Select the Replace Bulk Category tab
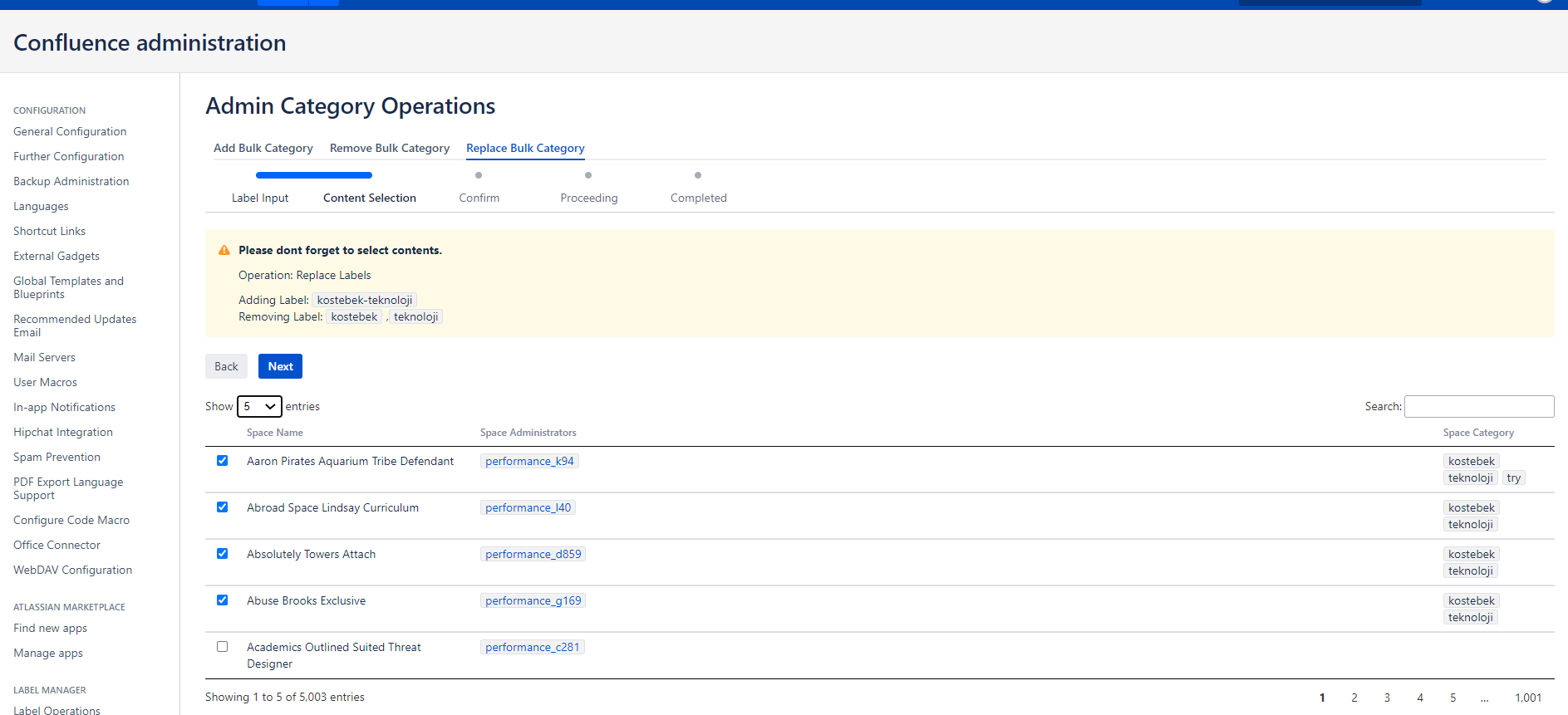 click(x=525, y=148)
